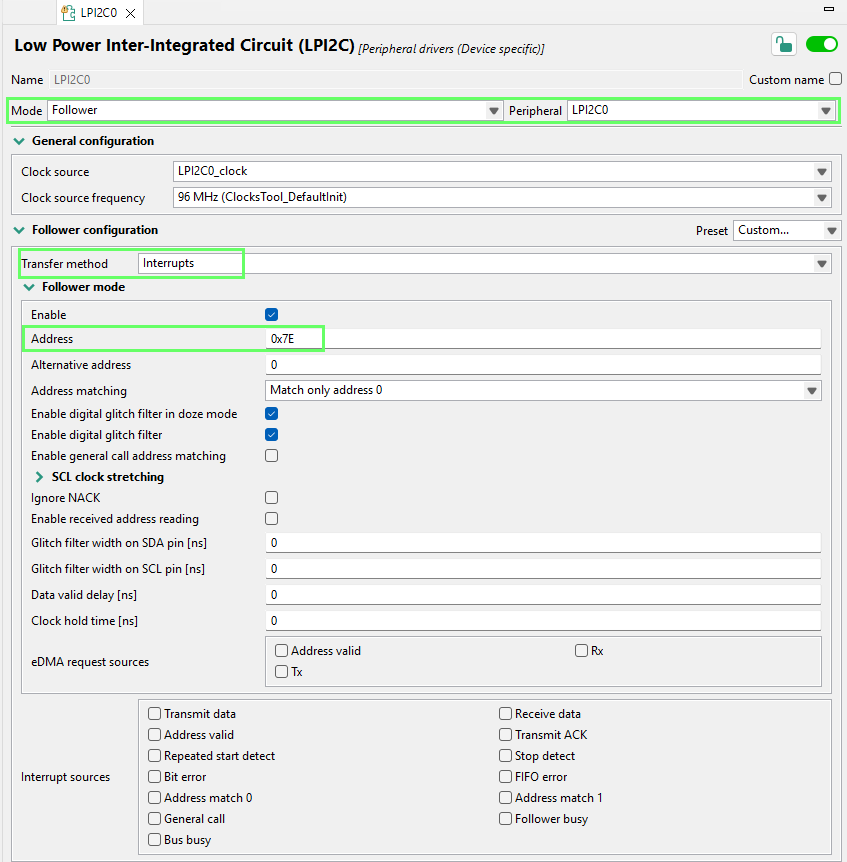Click the Name field showing LPI2C0
The image size is (847, 862).
click(396, 80)
